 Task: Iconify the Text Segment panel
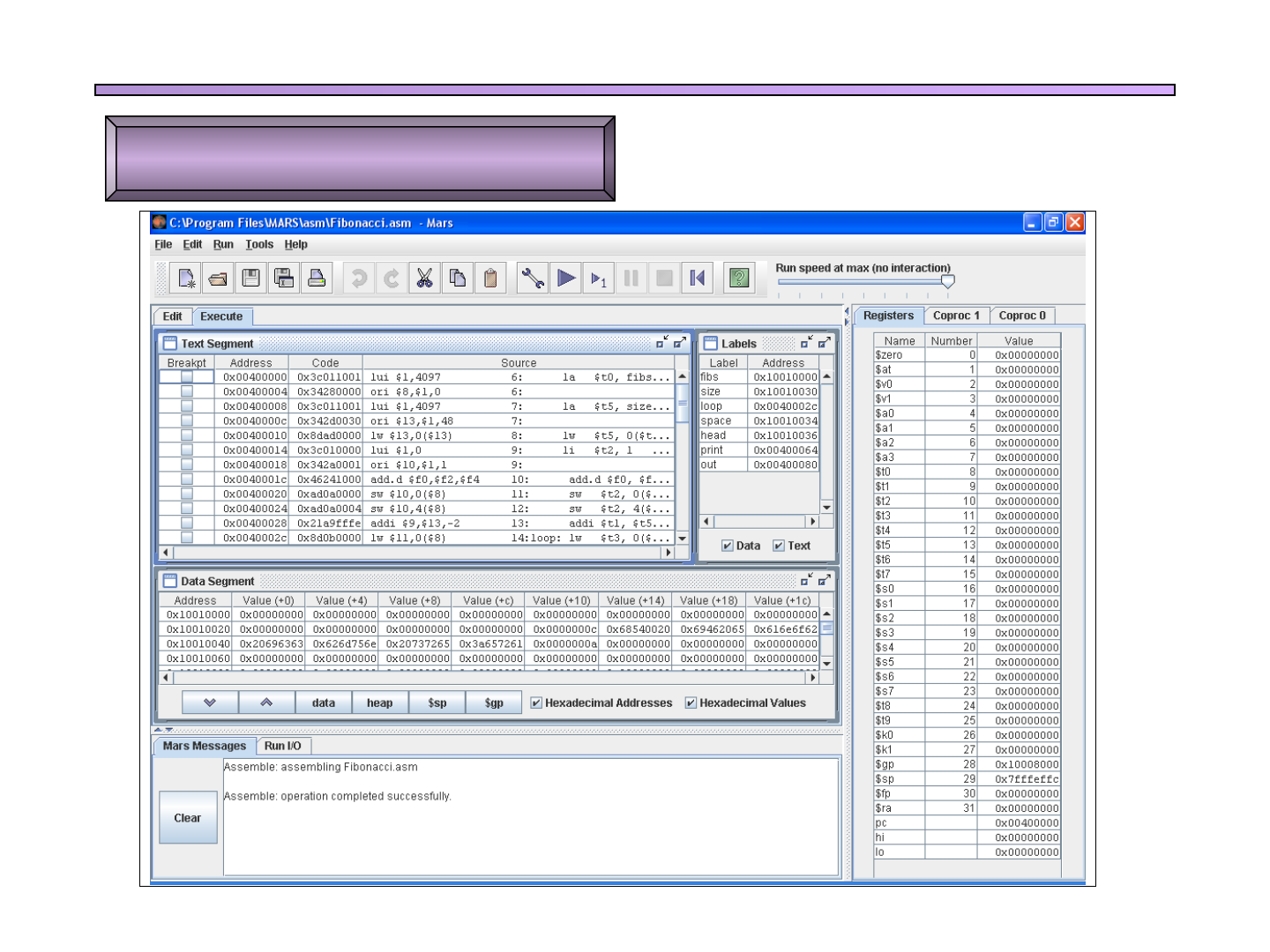[x=661, y=342]
